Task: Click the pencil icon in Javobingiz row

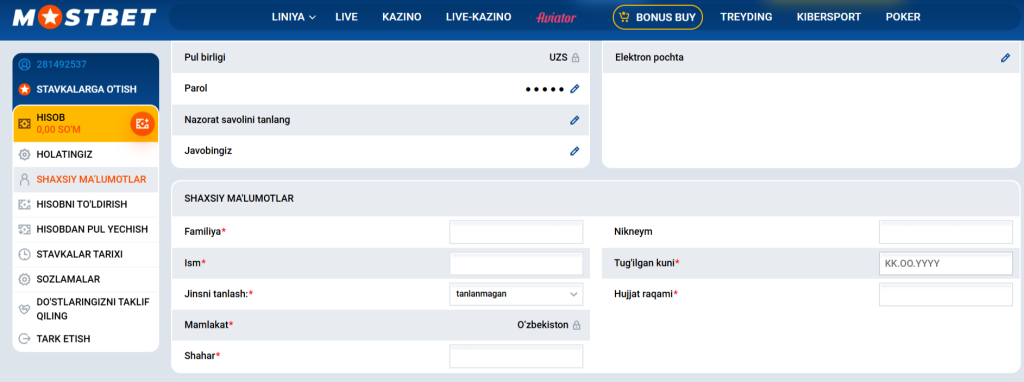Action: (575, 151)
